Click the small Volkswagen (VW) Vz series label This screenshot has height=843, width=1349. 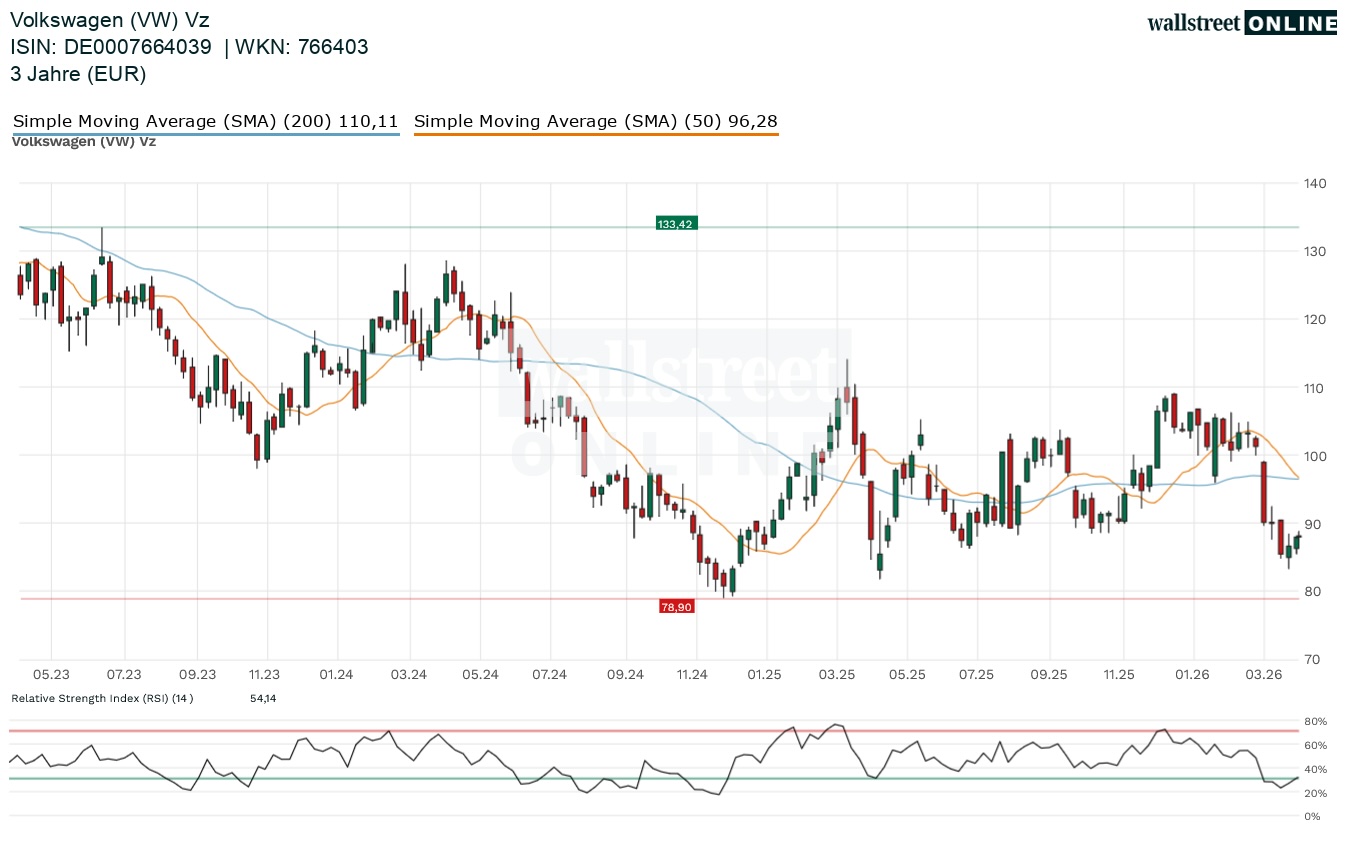click(84, 142)
